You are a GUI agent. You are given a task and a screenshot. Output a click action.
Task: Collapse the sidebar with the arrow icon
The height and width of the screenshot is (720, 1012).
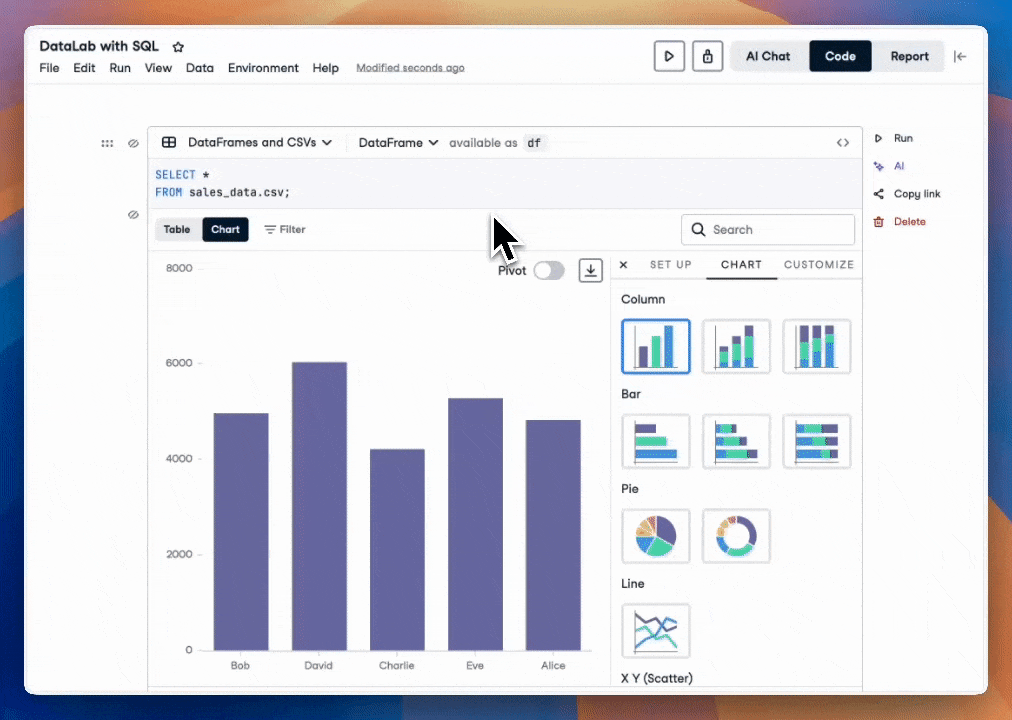tap(960, 57)
